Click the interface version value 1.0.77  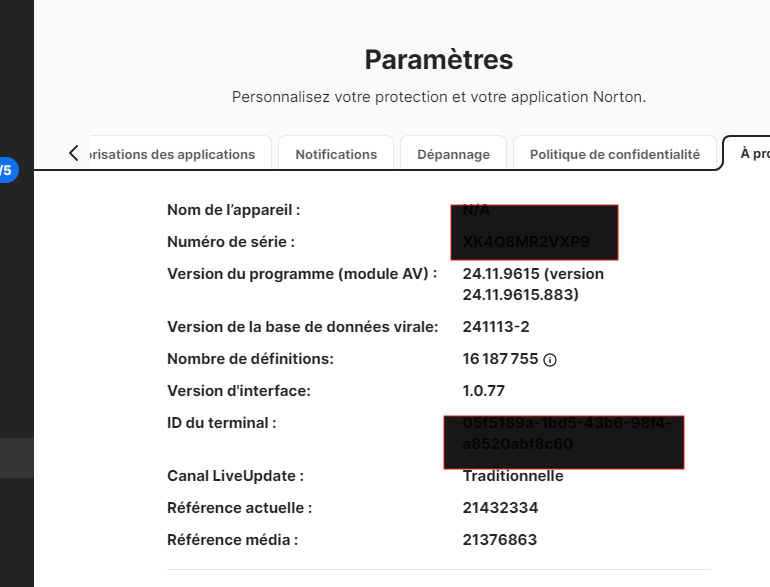(484, 391)
